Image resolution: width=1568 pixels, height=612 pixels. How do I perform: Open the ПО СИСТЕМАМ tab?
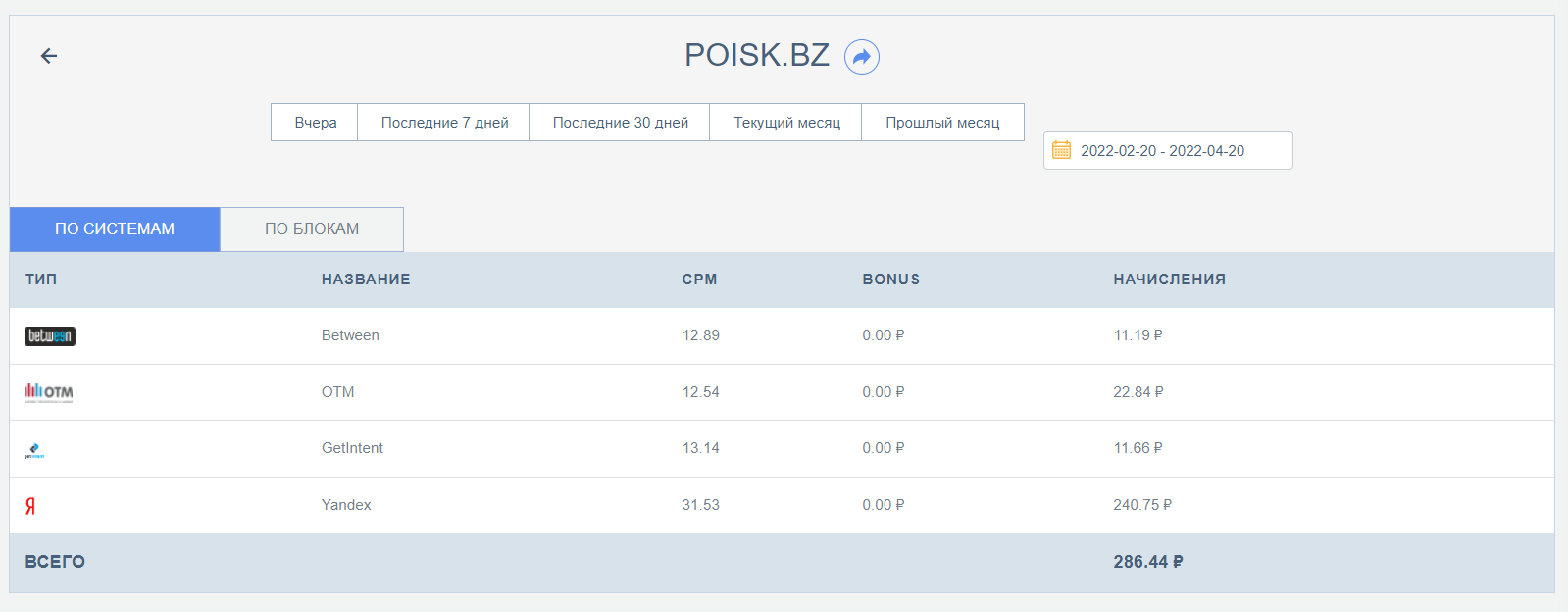click(115, 229)
